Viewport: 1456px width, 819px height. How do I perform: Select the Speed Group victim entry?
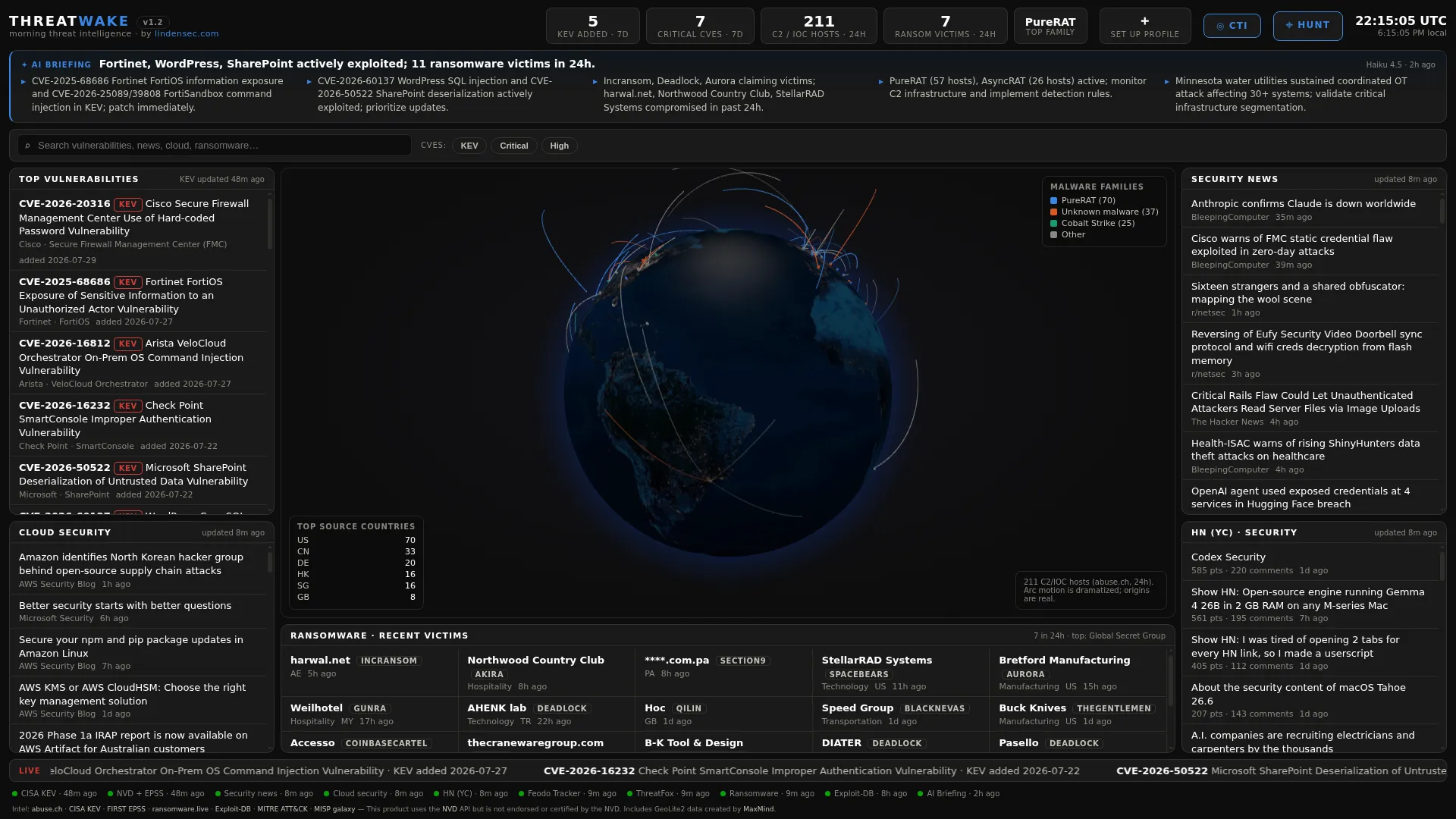click(x=900, y=714)
